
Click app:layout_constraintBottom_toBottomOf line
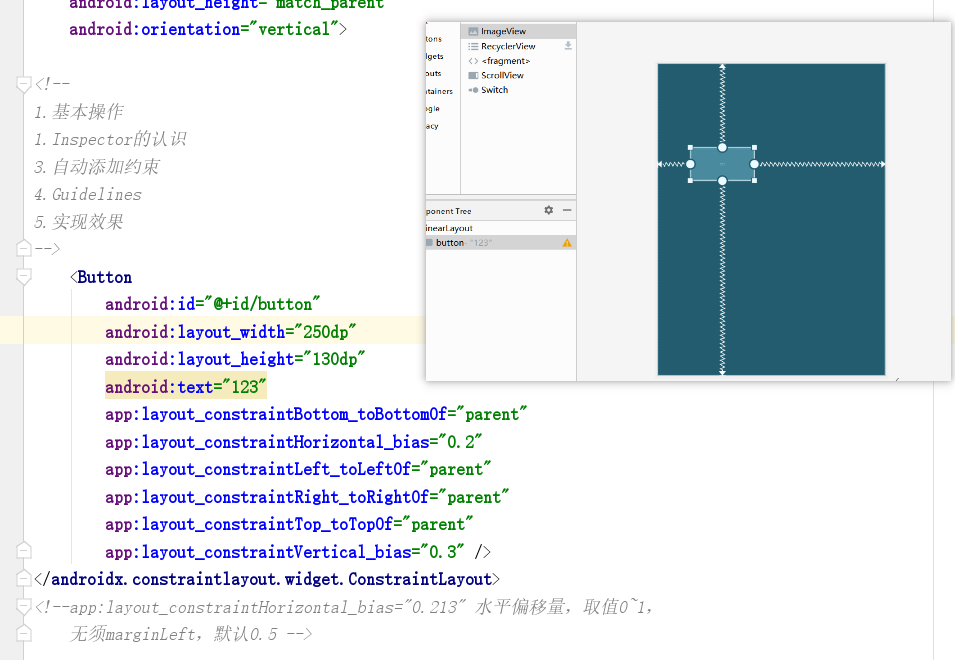click(x=315, y=414)
